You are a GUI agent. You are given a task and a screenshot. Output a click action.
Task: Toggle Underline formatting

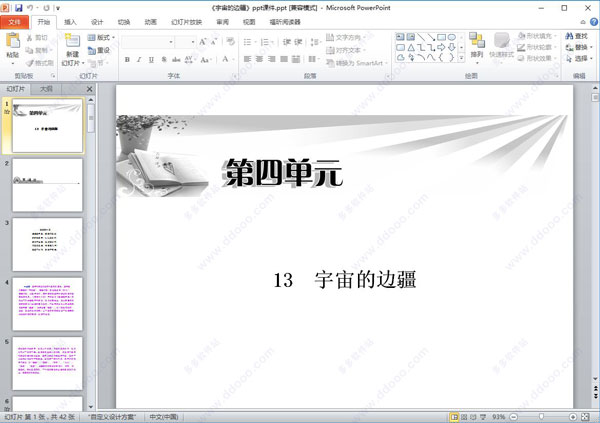pos(151,59)
